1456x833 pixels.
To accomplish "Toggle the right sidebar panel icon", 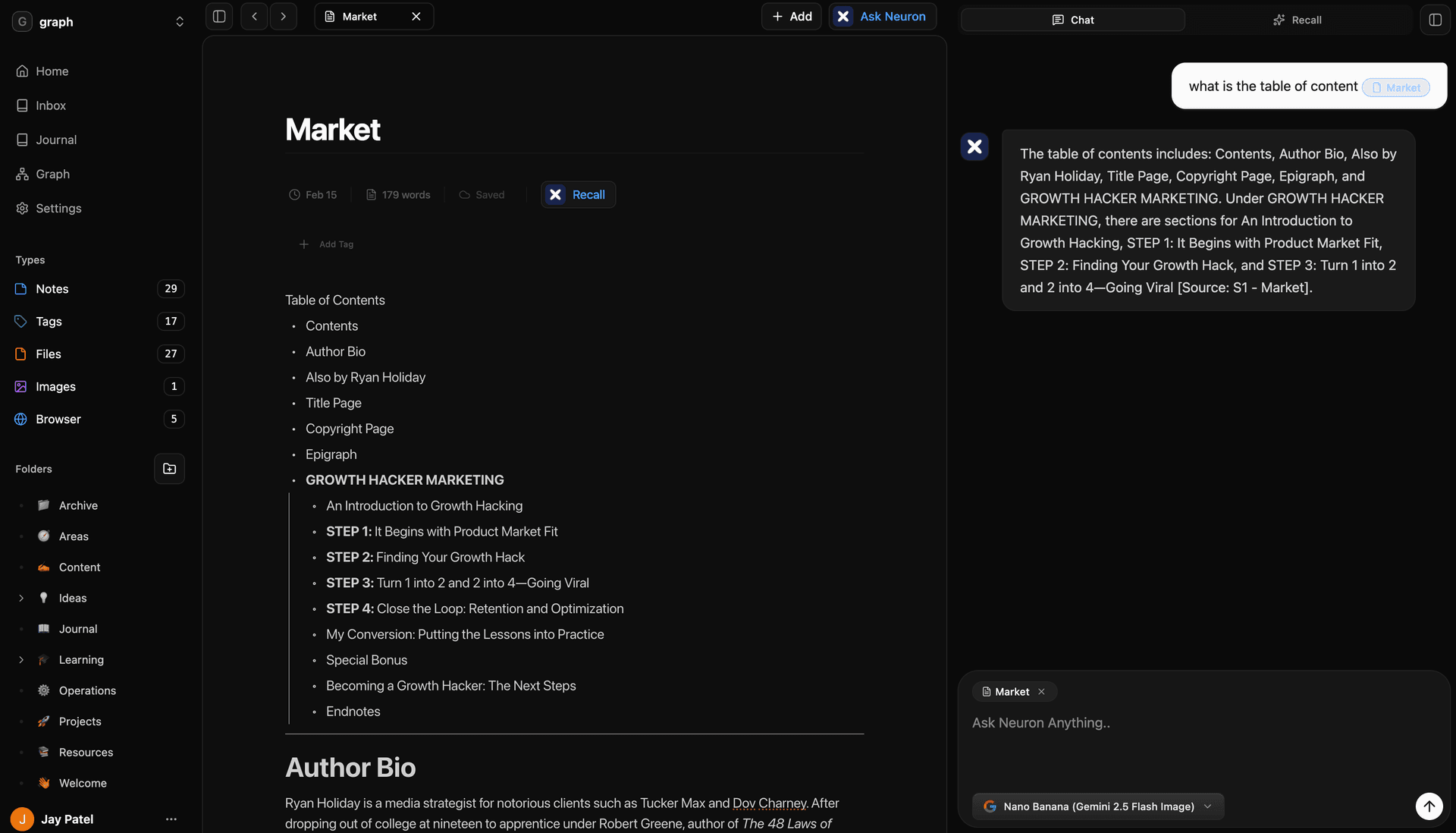I will coord(1435,20).
